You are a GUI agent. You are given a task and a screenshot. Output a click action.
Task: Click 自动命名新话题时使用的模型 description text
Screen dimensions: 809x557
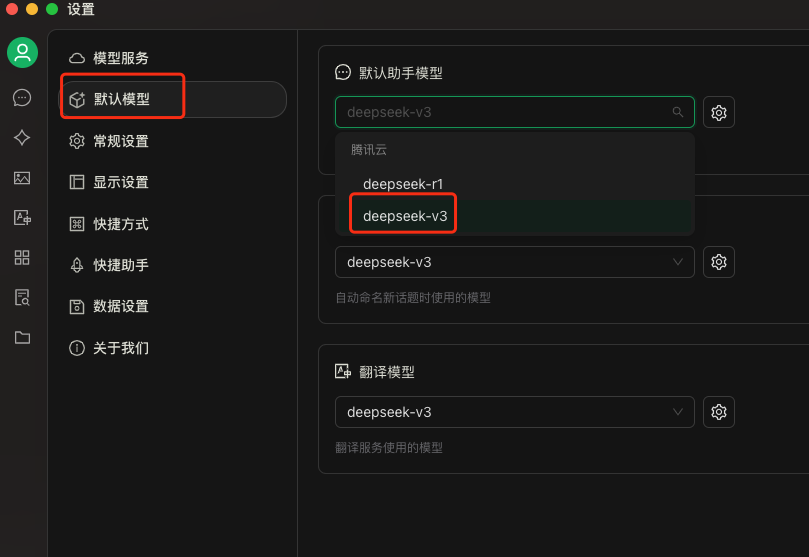pos(413,298)
